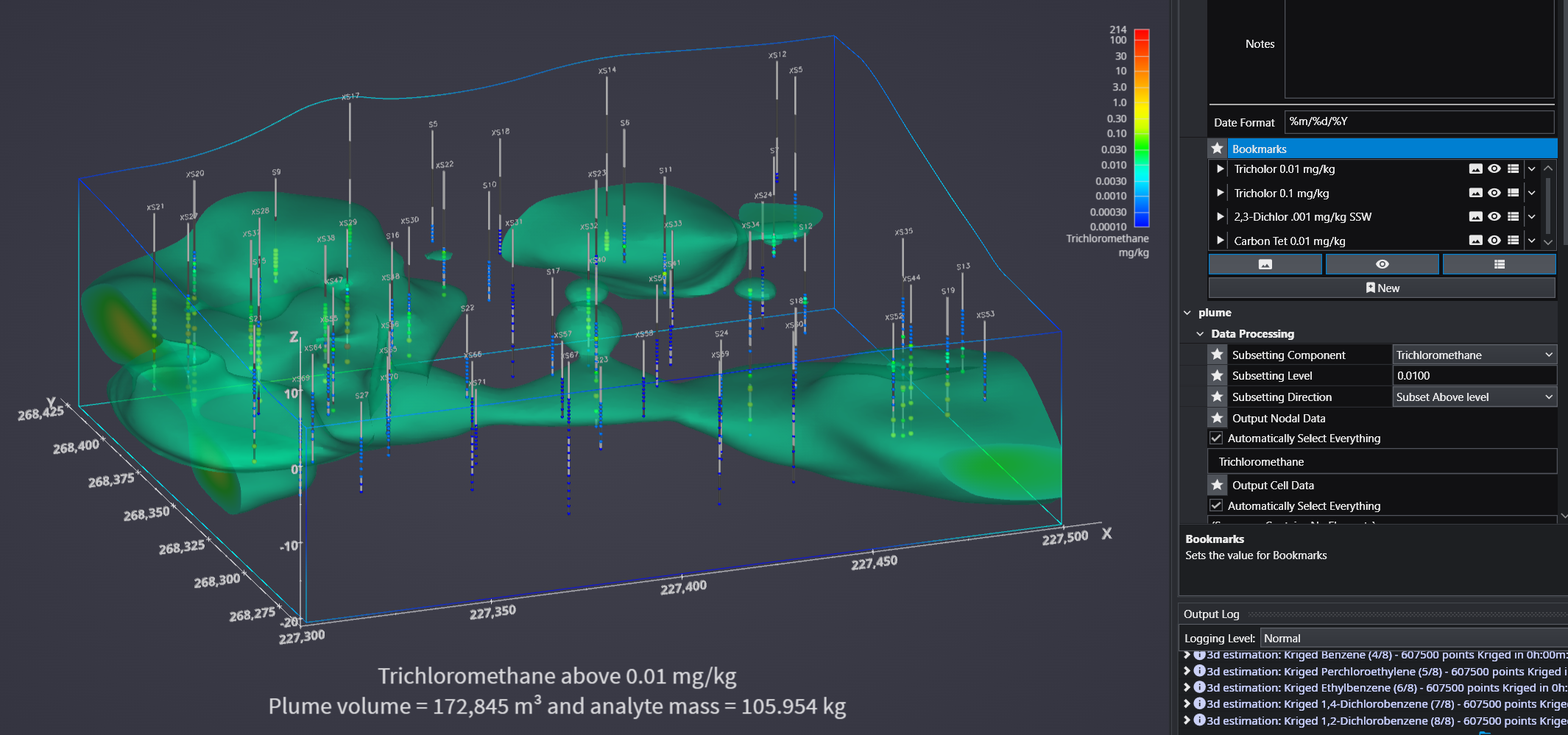Click the star icon beside Bookmarks header
1568x735 pixels.
[x=1218, y=149]
